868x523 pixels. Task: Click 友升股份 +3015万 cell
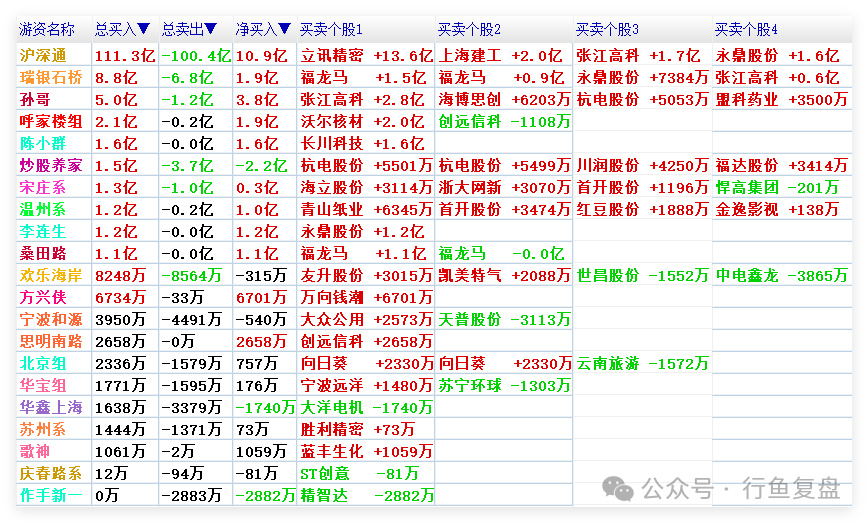click(366, 275)
